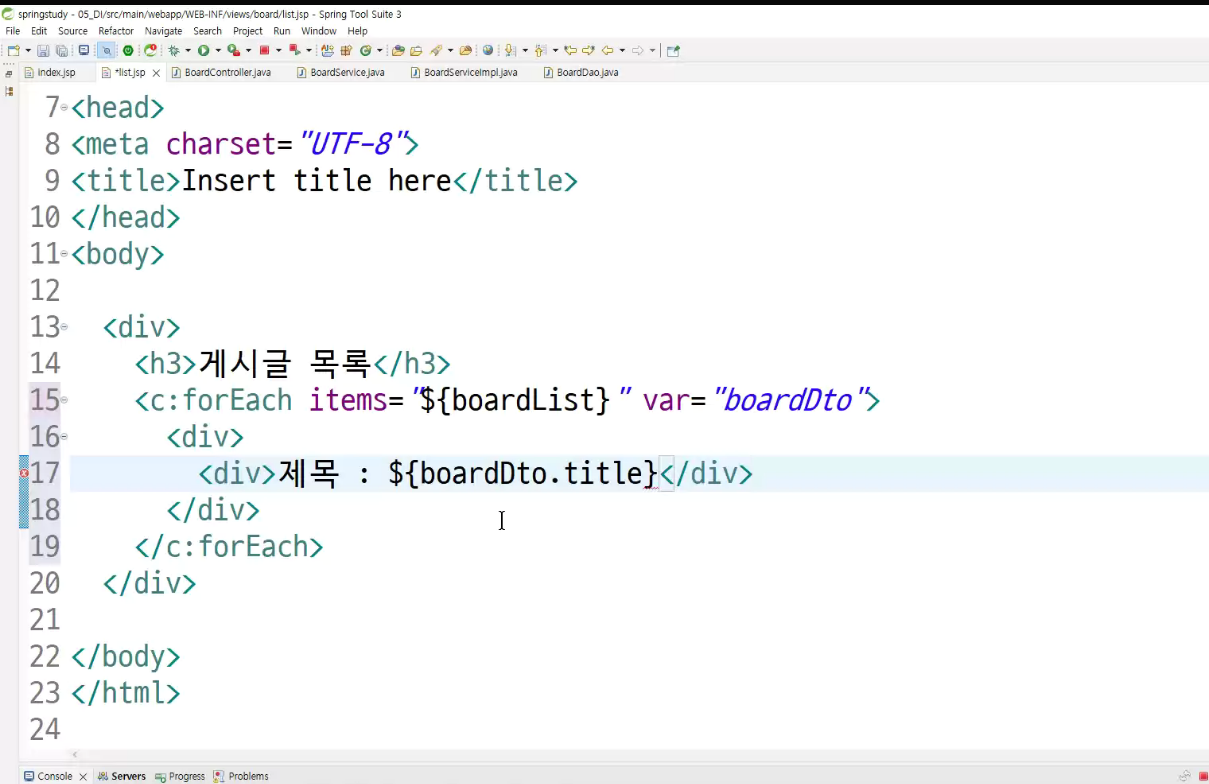
Task: Collapse the c:forEach fold on line 15
Action: coord(65,399)
